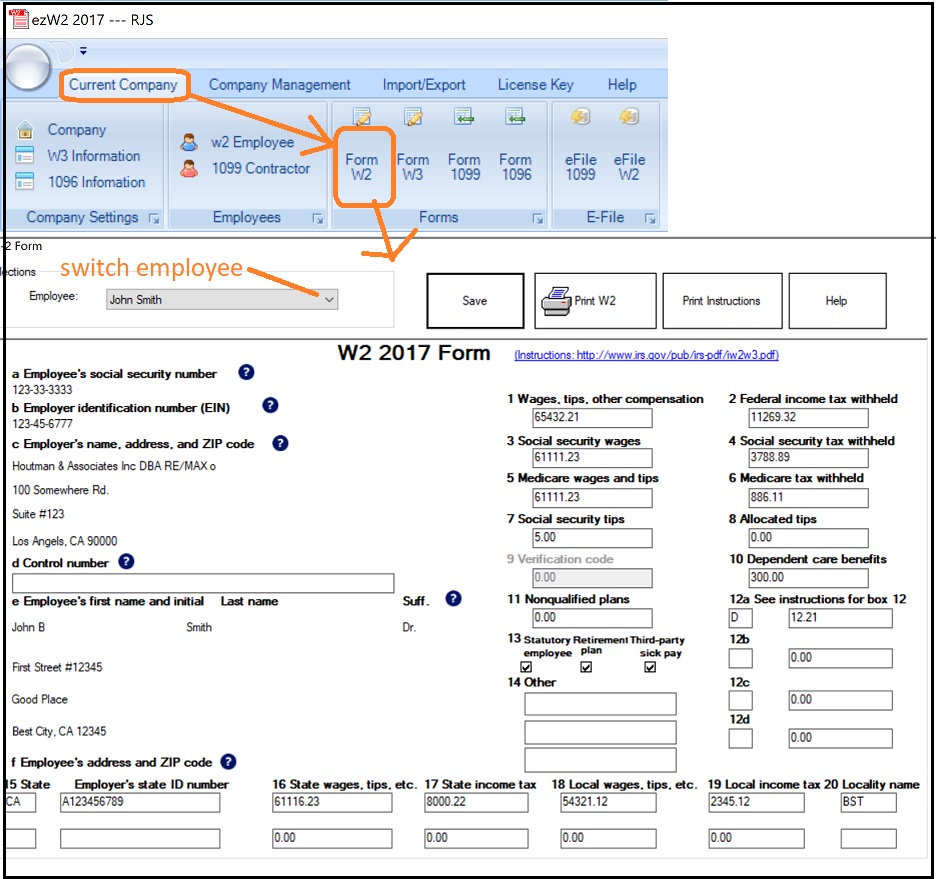Image resolution: width=936 pixels, height=879 pixels.
Task: Select the Form W3 icon
Action: coord(412,160)
